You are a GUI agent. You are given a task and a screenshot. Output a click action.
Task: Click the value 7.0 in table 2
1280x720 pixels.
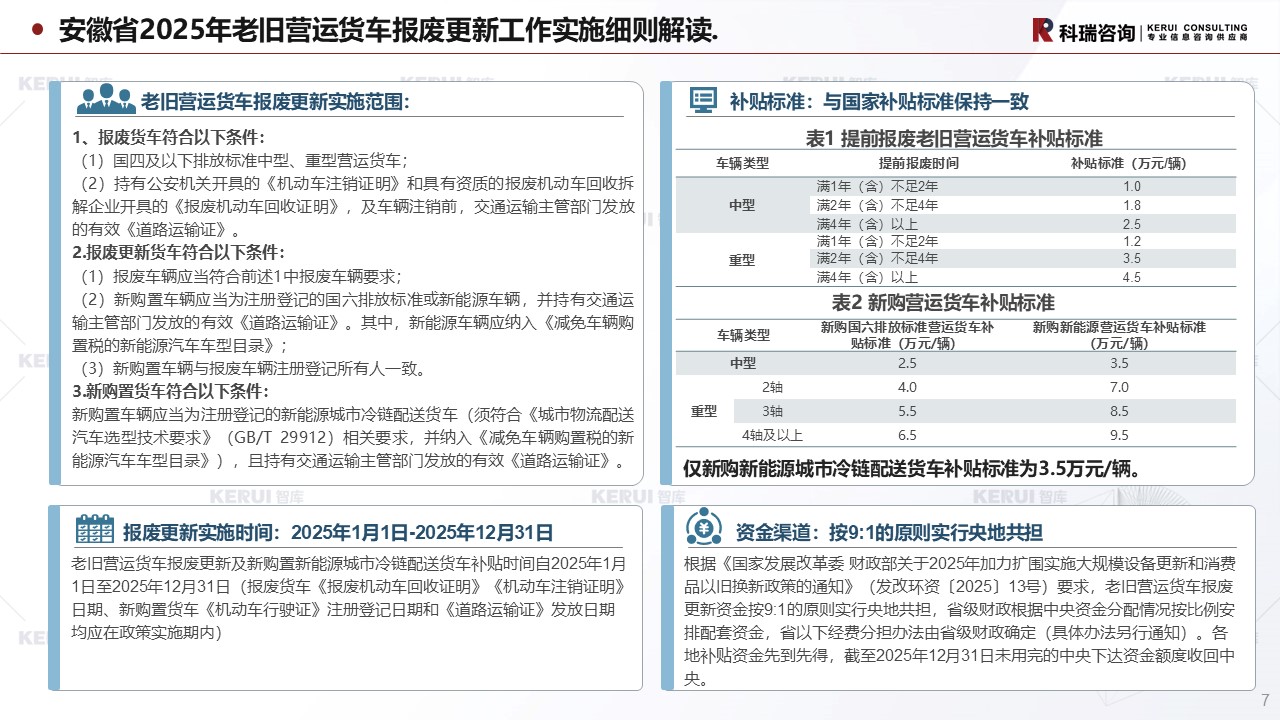click(x=1119, y=387)
